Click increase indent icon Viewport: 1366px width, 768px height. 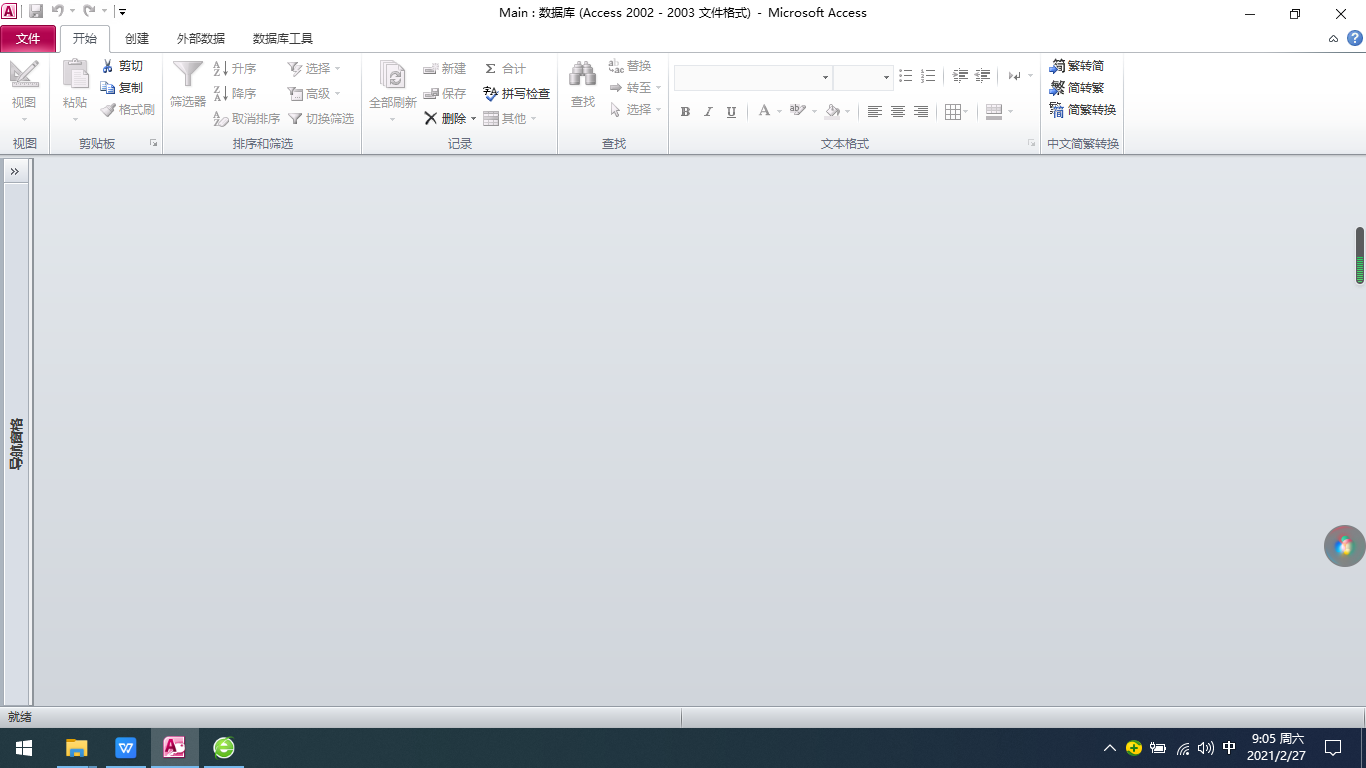(x=982, y=76)
